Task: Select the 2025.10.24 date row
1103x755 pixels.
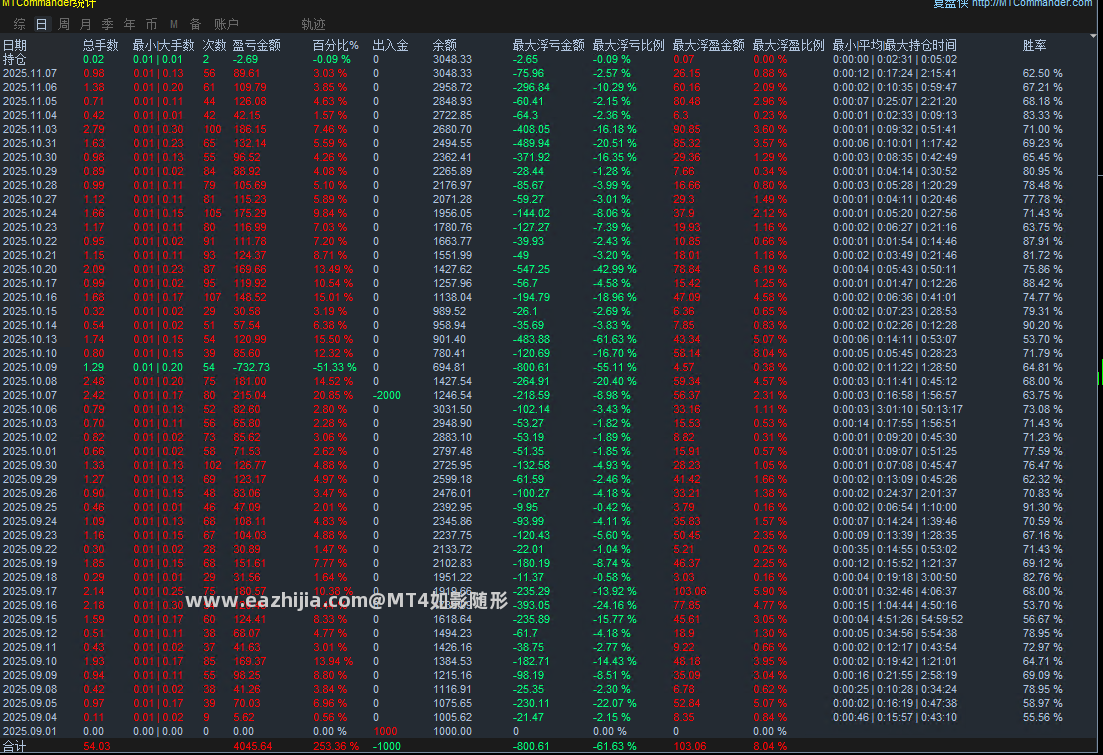Action: pos(30,213)
